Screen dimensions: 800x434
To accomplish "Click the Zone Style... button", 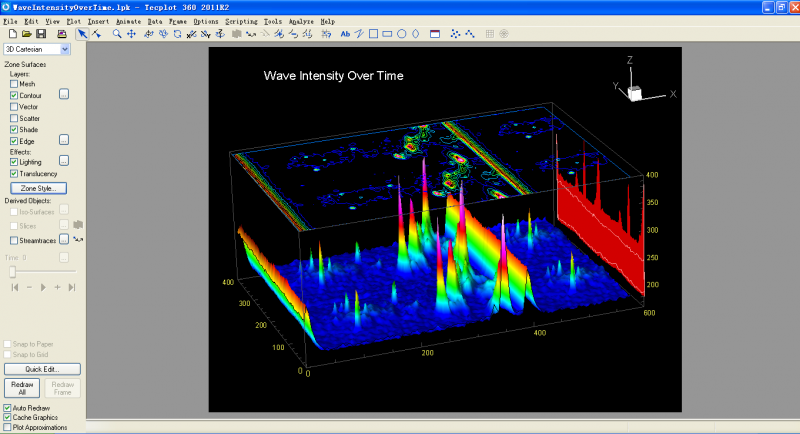I will coord(38,188).
